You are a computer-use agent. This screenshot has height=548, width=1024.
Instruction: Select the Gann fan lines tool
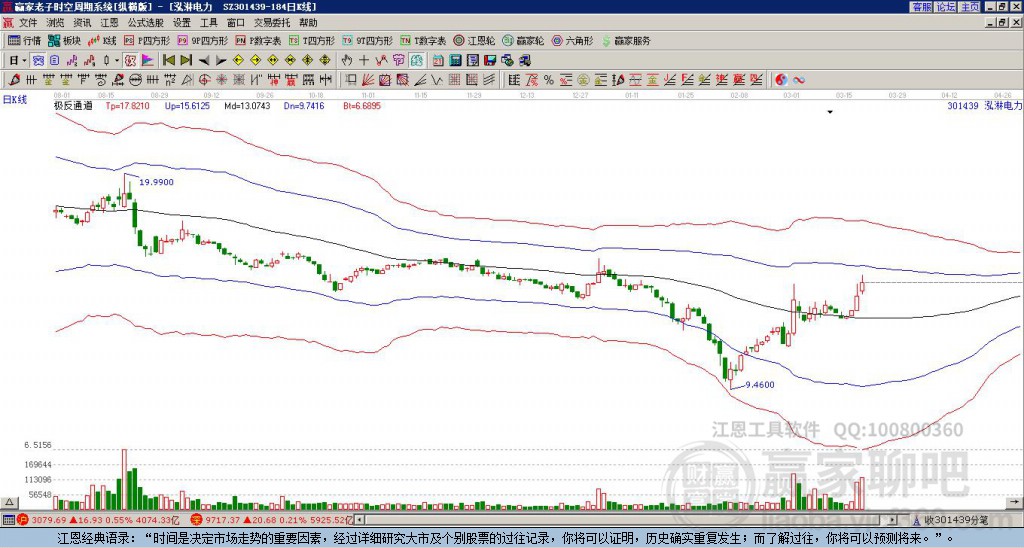pyautogui.click(x=368, y=80)
